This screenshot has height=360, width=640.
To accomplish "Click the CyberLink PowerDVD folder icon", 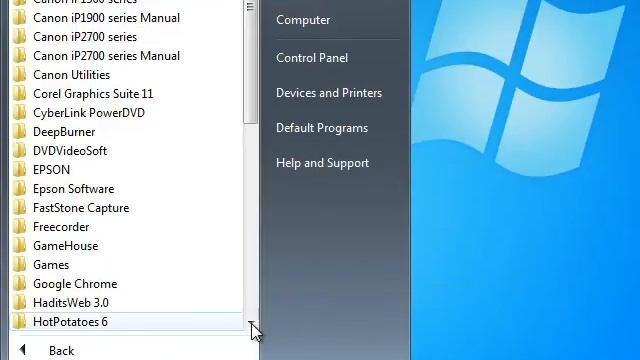I will [19, 113].
